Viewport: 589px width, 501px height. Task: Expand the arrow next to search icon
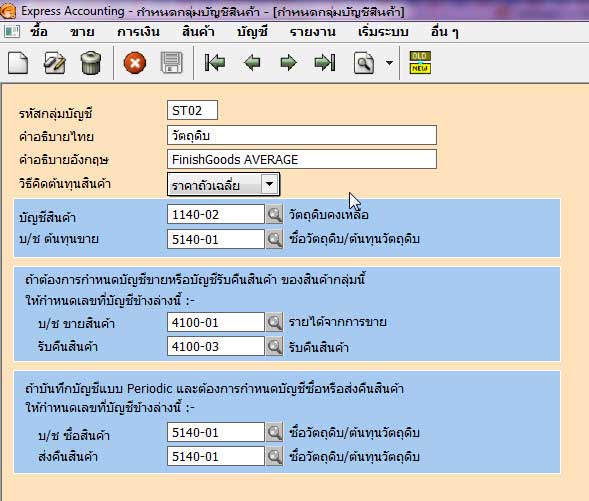click(390, 63)
